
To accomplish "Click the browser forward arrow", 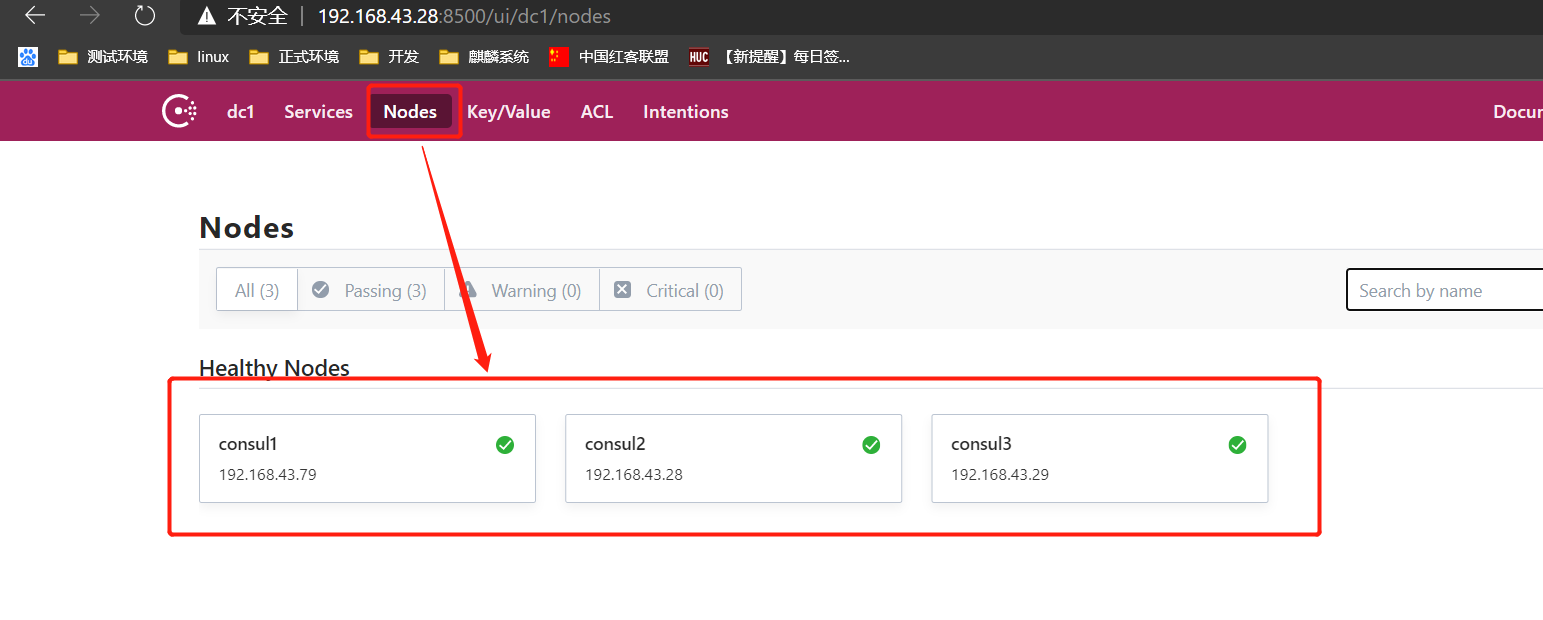I will [x=90, y=16].
